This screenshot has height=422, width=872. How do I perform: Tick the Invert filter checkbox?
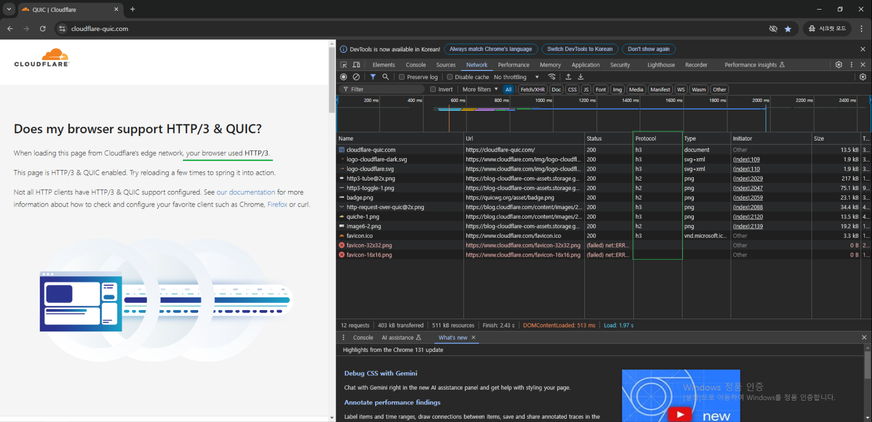434,89
